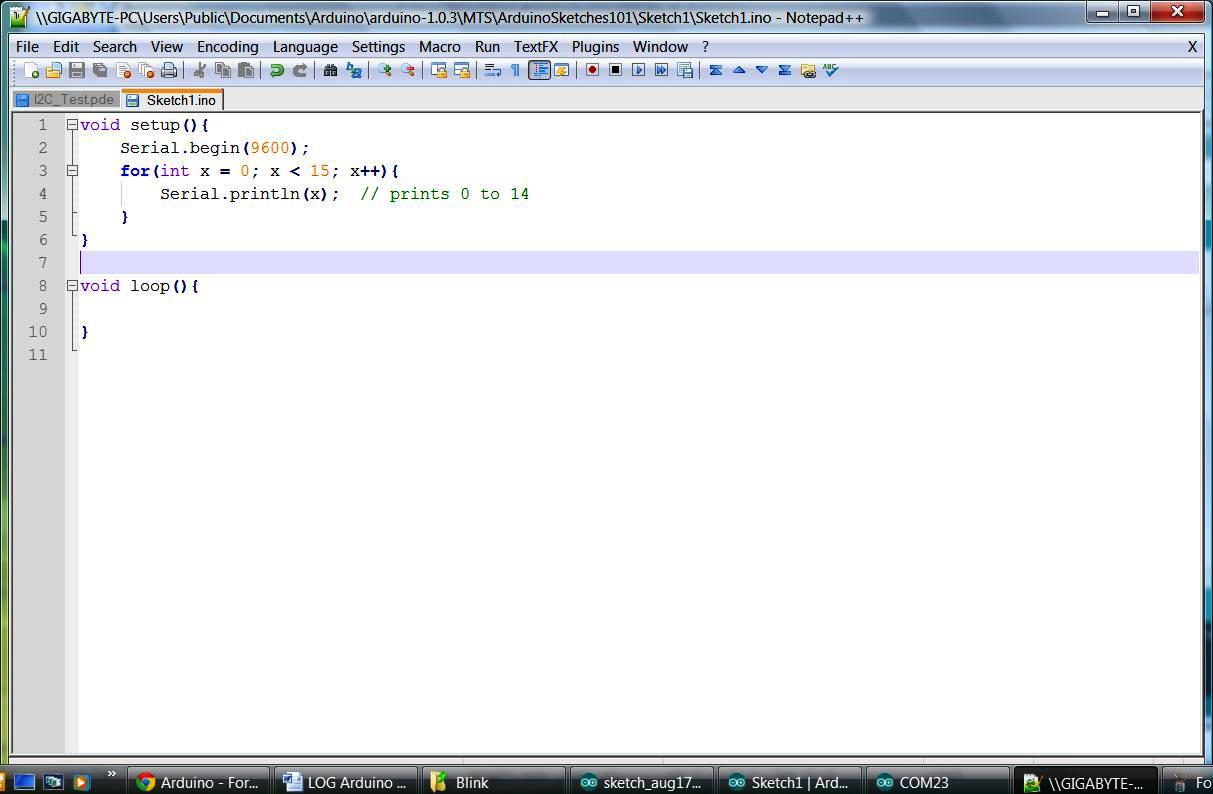Open the File menu

click(27, 47)
